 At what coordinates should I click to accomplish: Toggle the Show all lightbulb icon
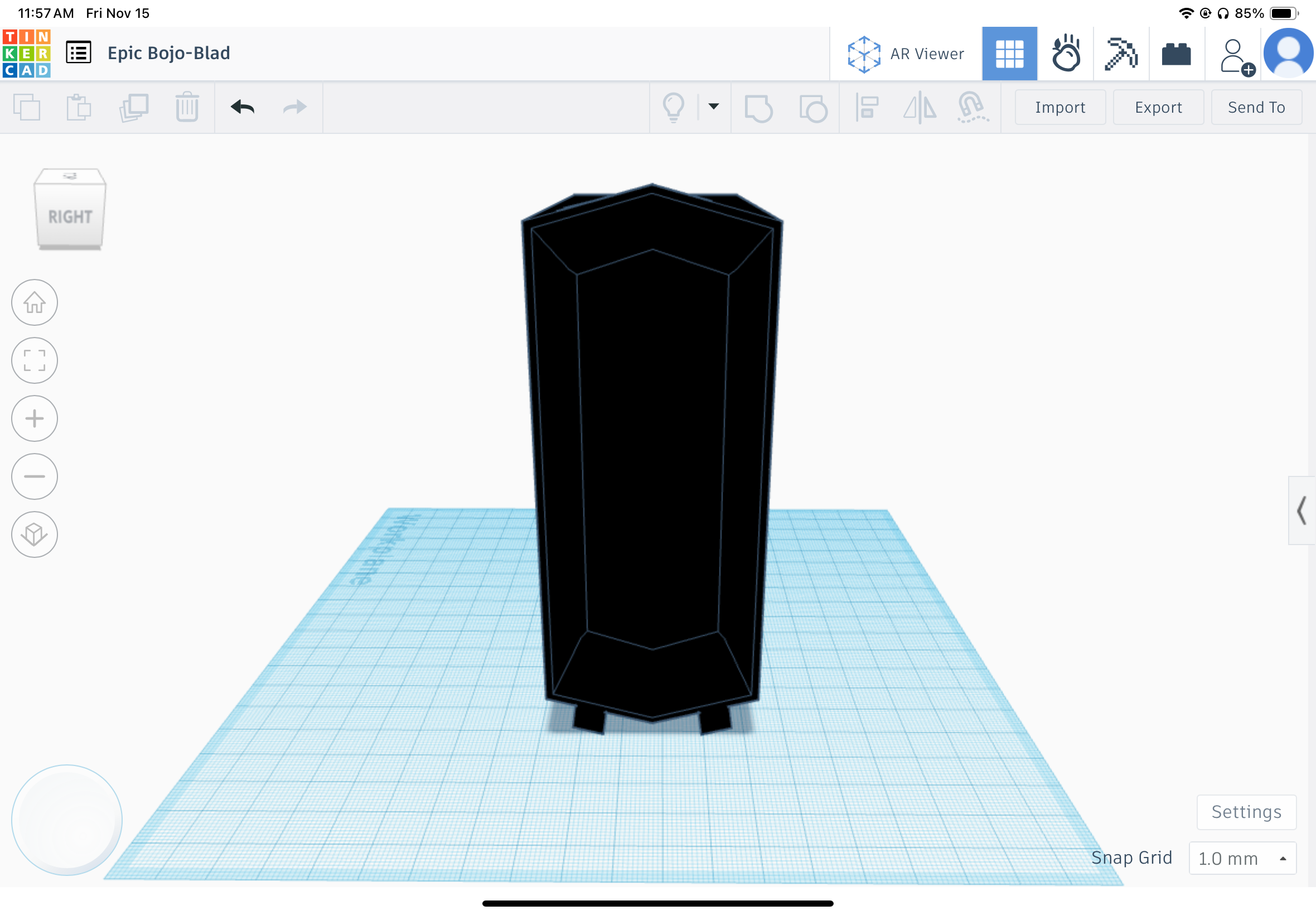coord(673,107)
